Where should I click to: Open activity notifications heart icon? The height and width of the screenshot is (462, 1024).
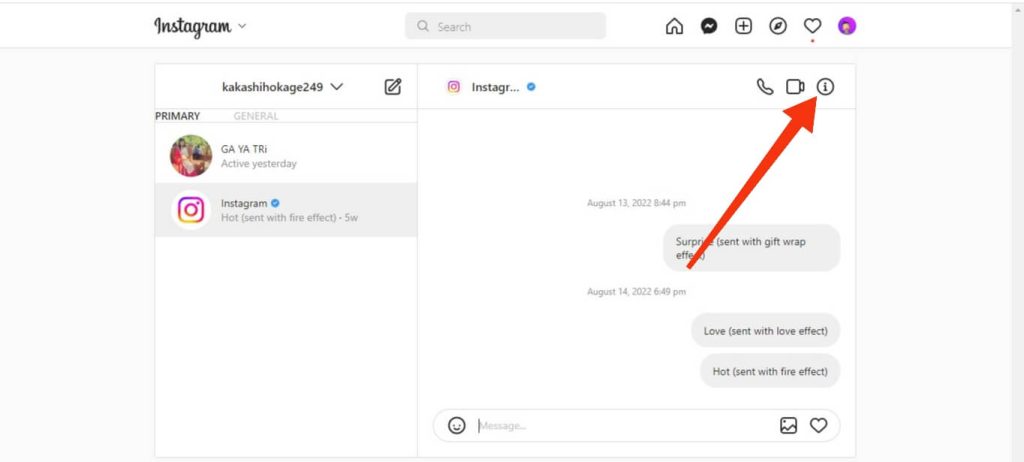point(812,26)
